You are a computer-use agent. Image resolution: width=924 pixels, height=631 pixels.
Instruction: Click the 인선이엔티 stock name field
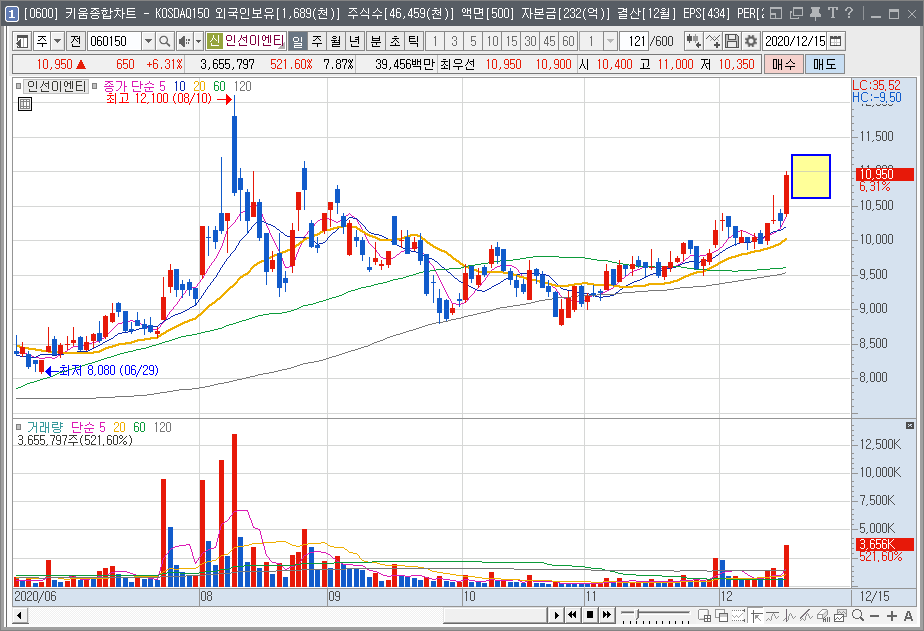(255, 41)
